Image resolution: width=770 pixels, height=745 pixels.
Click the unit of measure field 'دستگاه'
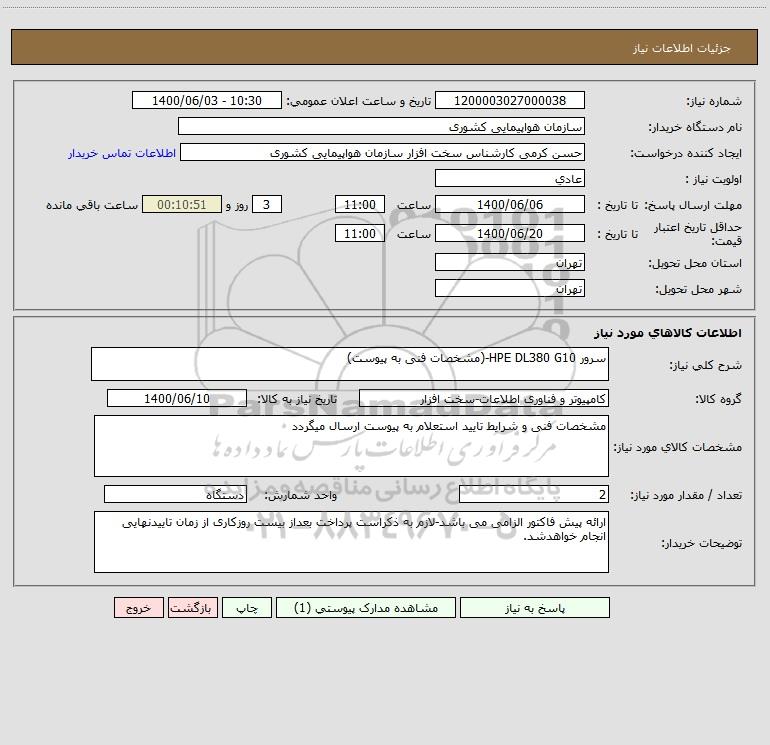pos(175,494)
